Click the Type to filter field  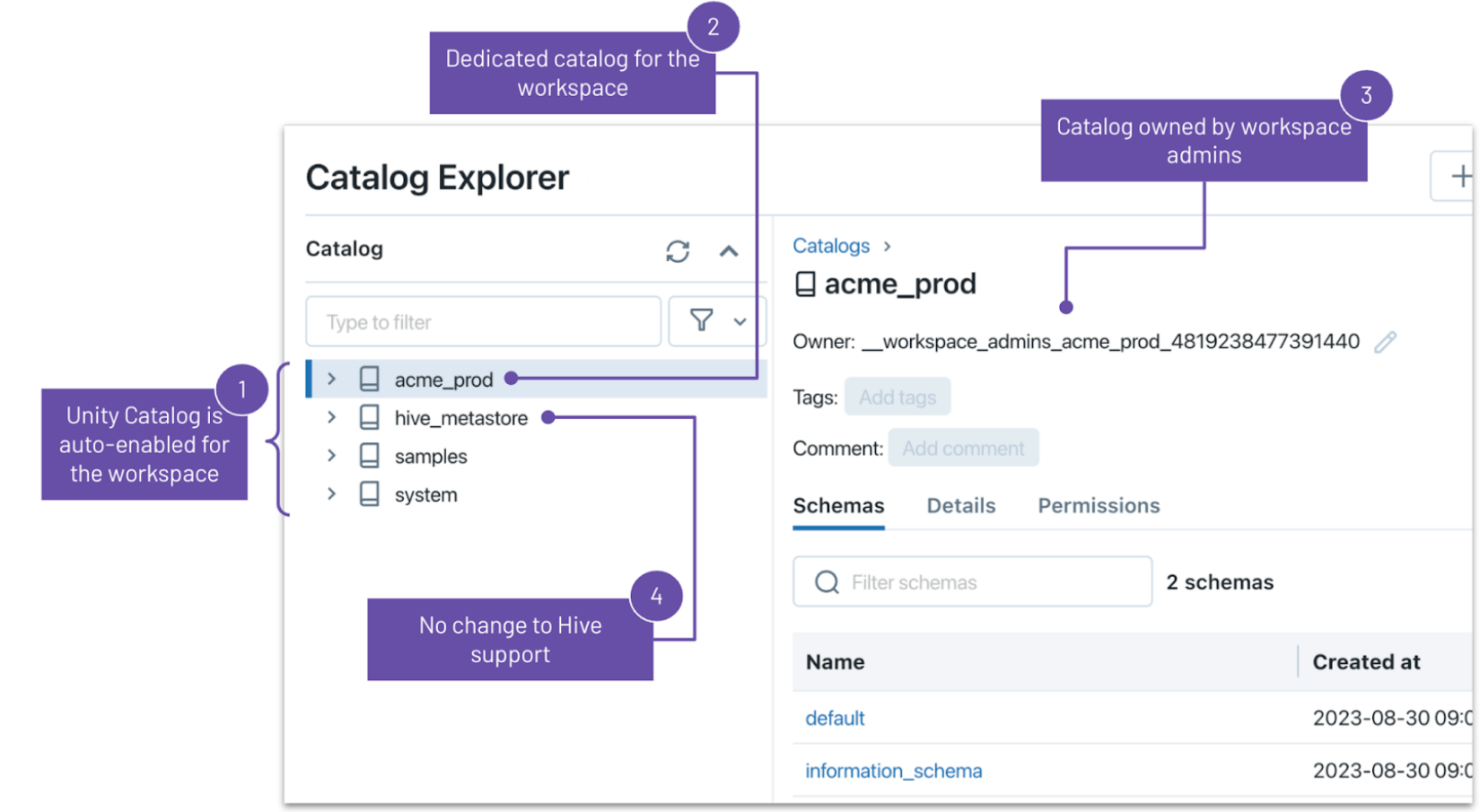pos(483,322)
